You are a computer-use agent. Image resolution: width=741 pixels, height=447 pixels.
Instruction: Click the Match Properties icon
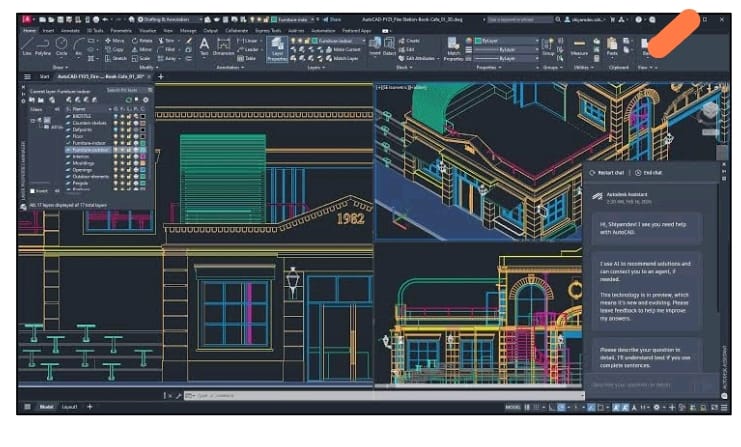454,47
